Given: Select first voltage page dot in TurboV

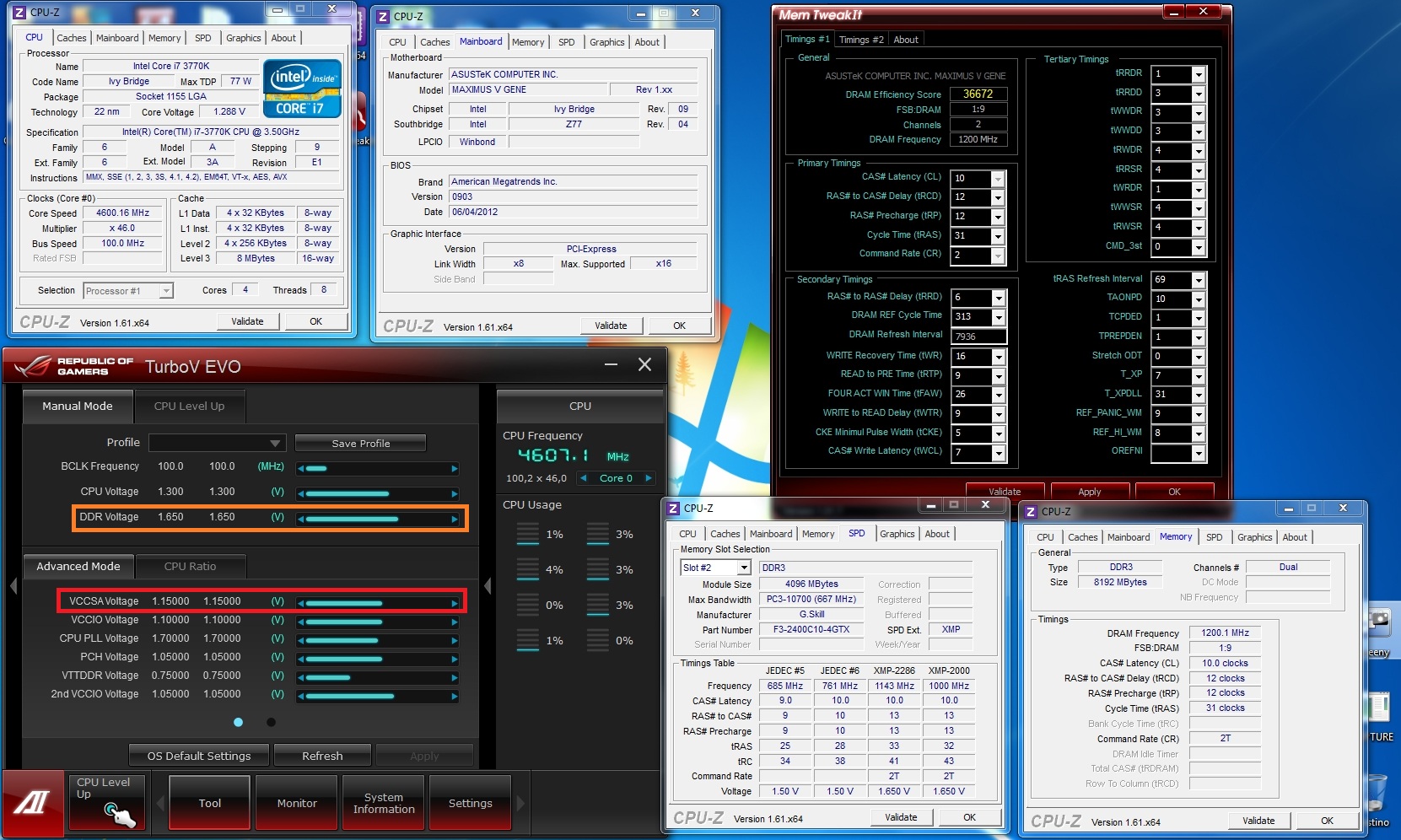Looking at the screenshot, I should pos(238,722).
